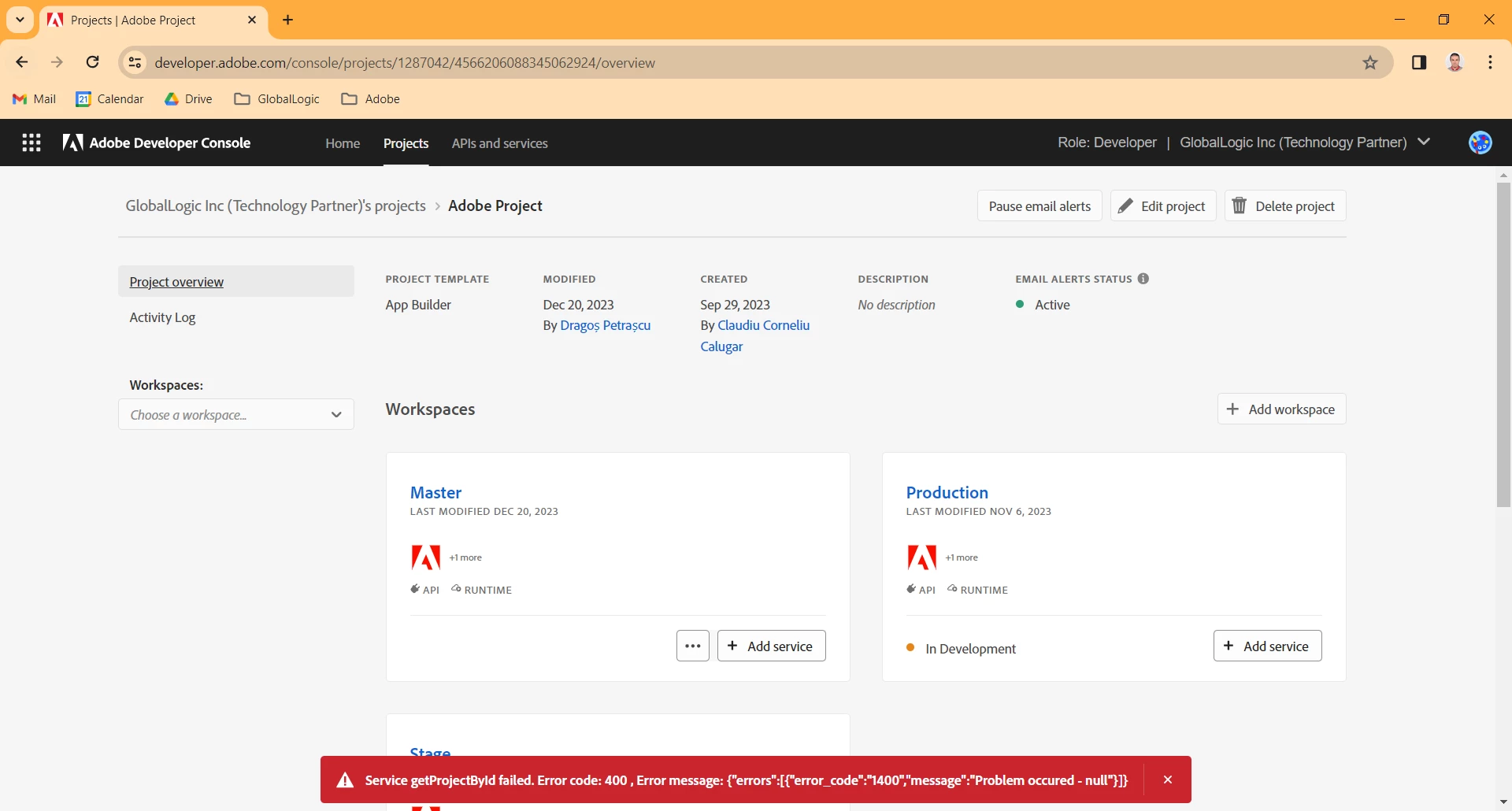Click the Role: Developer text
Viewport: 1512px width, 811px height.
click(x=1107, y=143)
